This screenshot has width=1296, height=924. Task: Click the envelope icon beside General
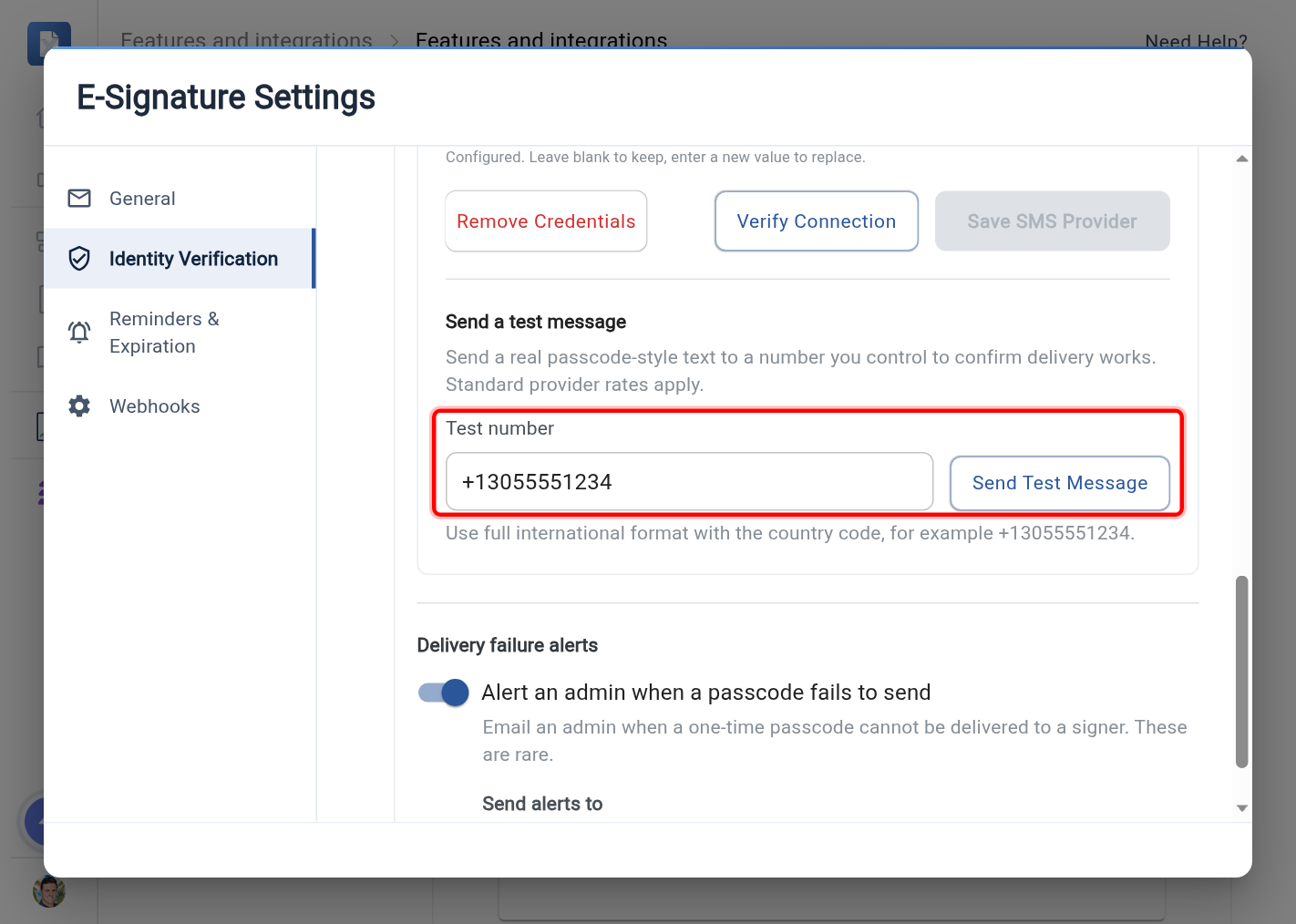click(79, 199)
